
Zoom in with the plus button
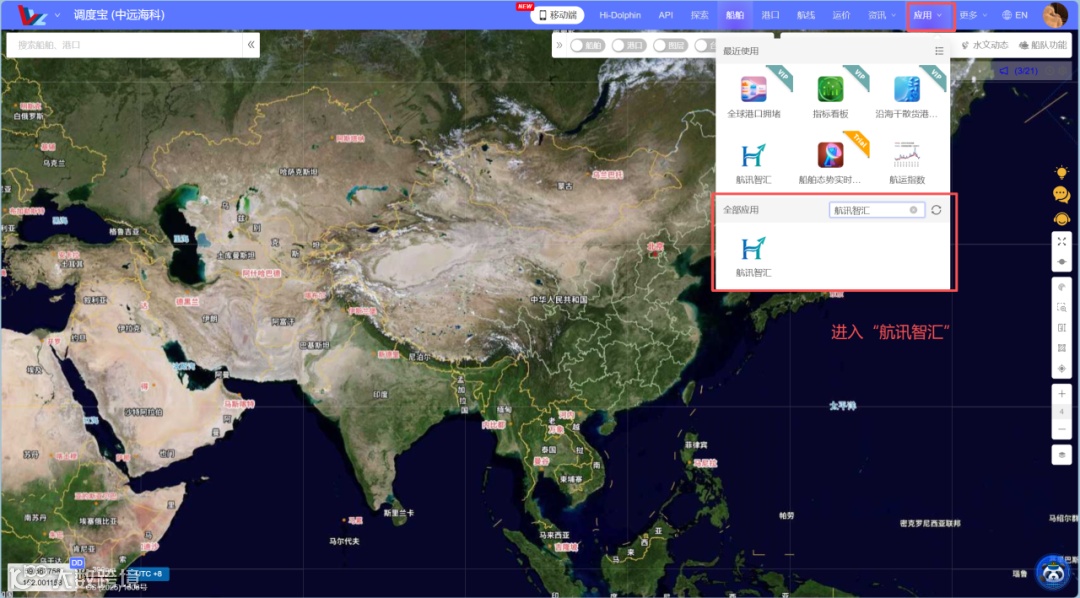(x=1061, y=393)
